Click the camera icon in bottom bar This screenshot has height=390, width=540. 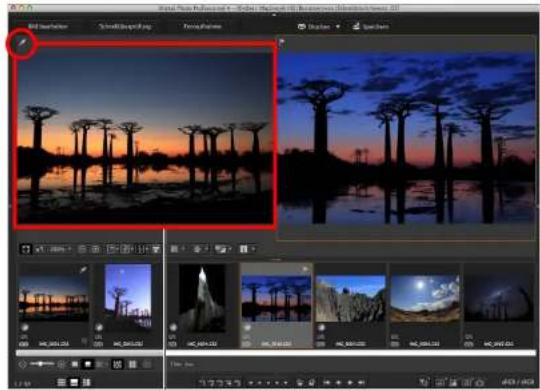coord(479,382)
